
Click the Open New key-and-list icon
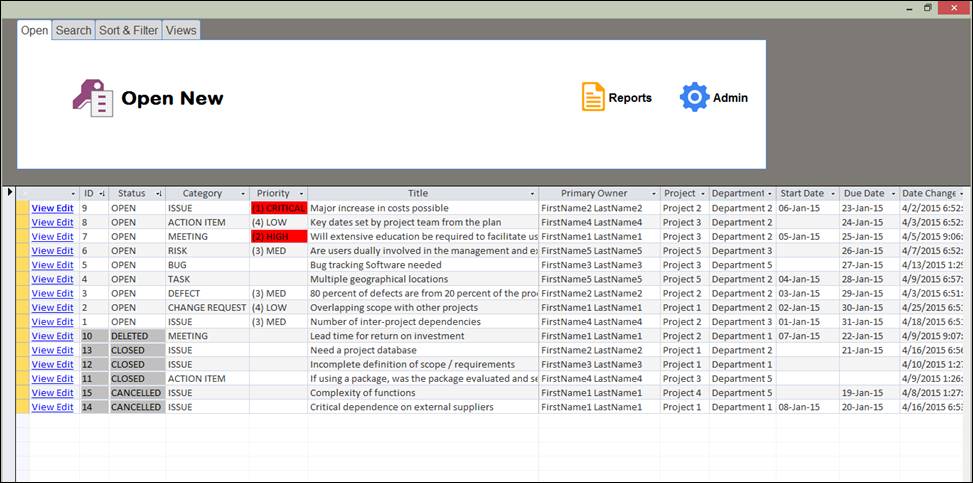coord(92,98)
